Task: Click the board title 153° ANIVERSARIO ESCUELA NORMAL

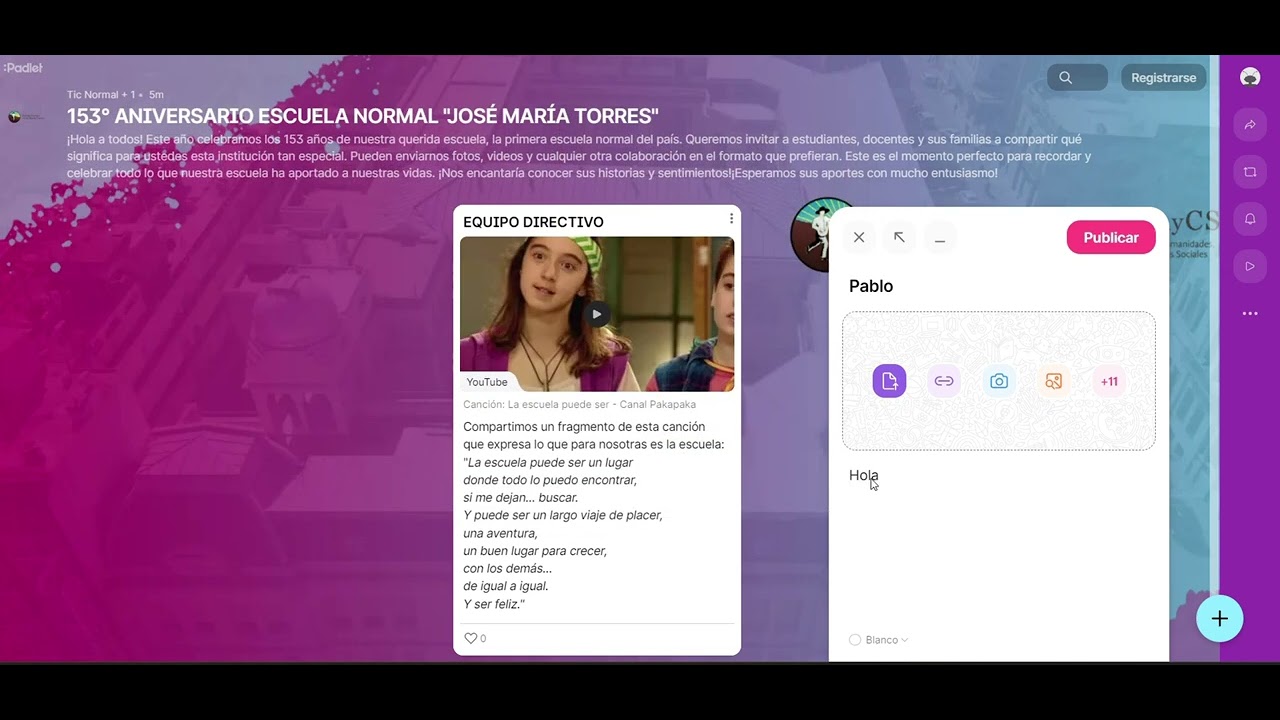Action: pos(363,116)
